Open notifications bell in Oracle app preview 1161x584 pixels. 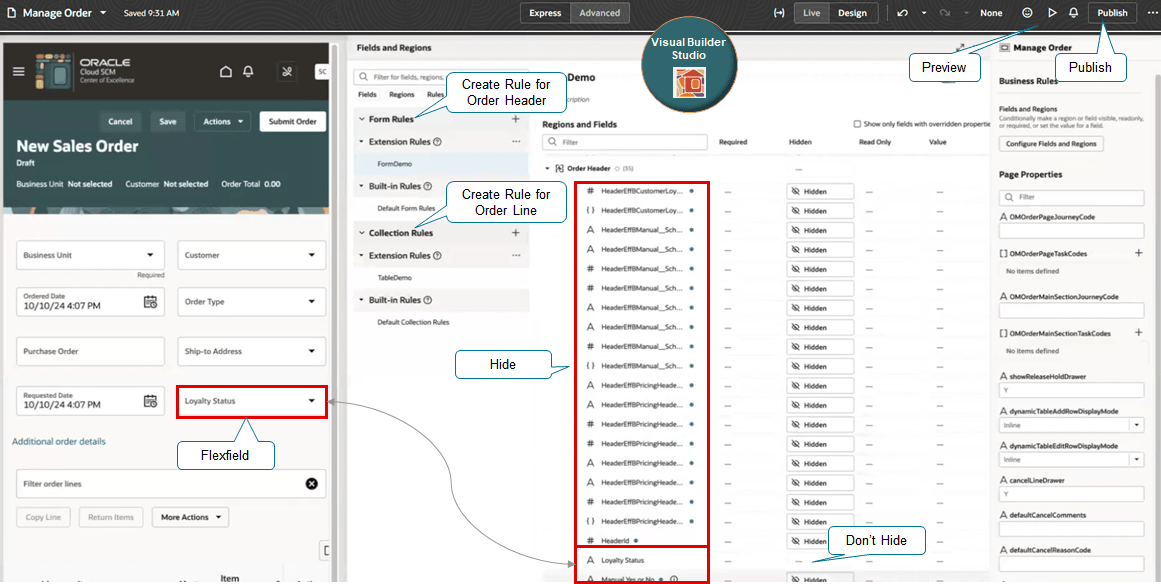(x=249, y=71)
